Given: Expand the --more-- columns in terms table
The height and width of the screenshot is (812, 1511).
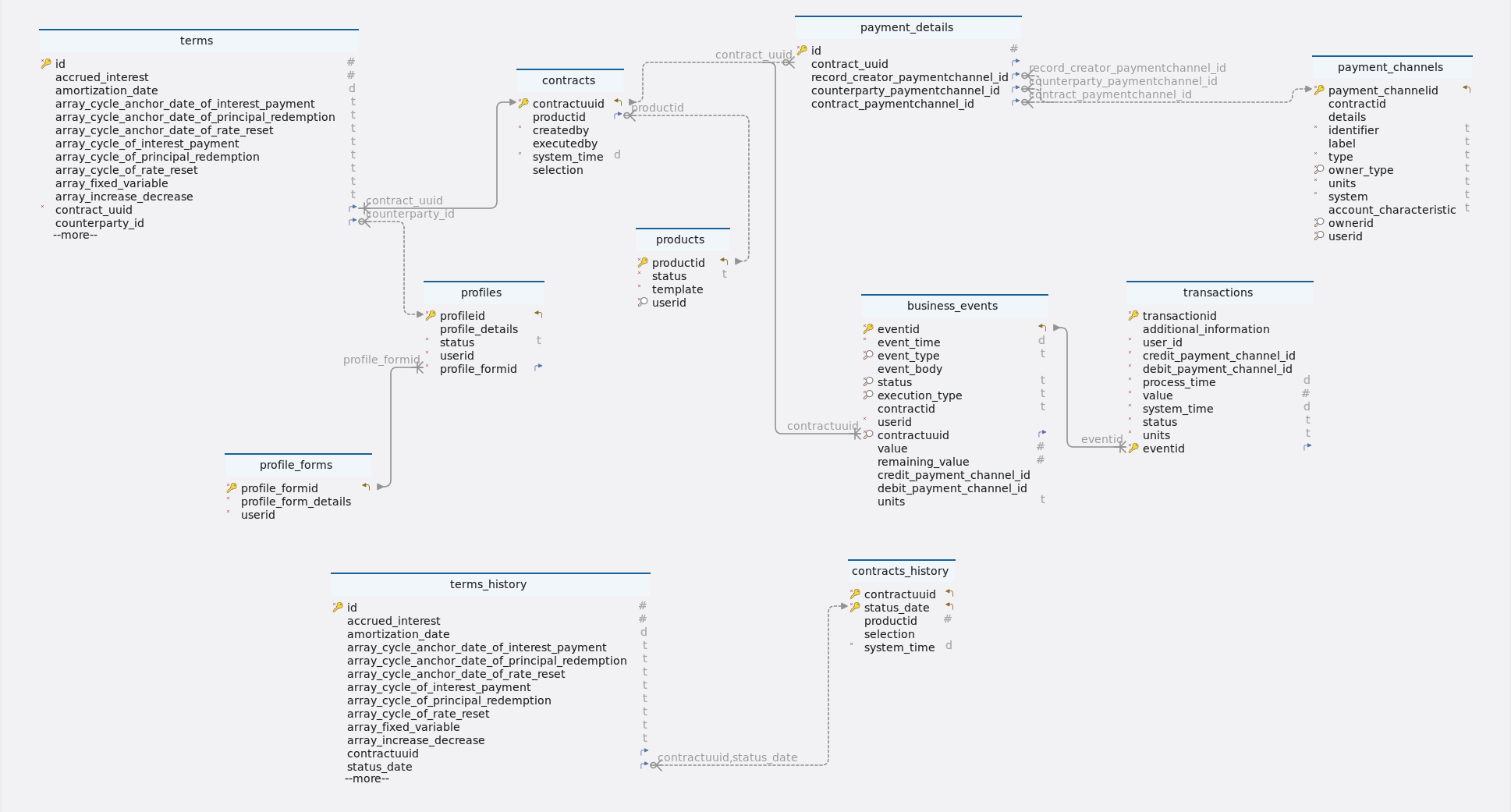Looking at the screenshot, I should 75,236.
